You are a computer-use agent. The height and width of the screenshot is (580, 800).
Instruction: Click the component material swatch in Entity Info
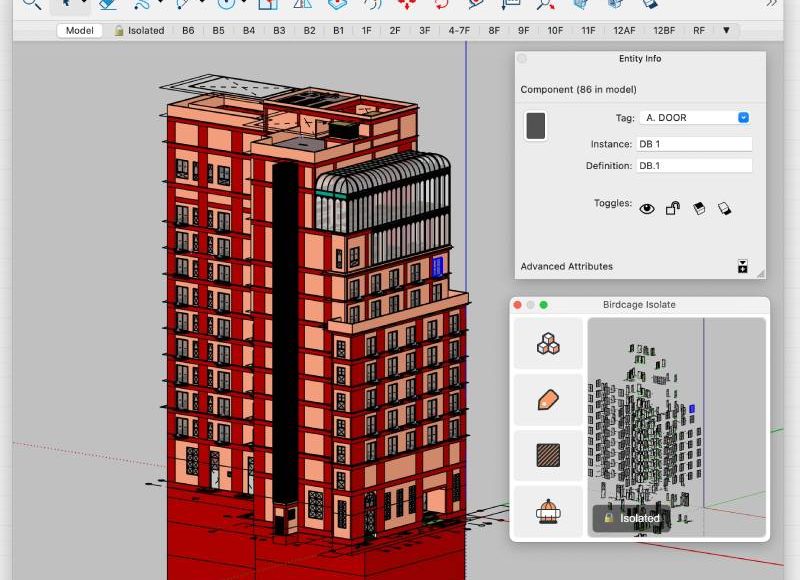pyautogui.click(x=536, y=126)
